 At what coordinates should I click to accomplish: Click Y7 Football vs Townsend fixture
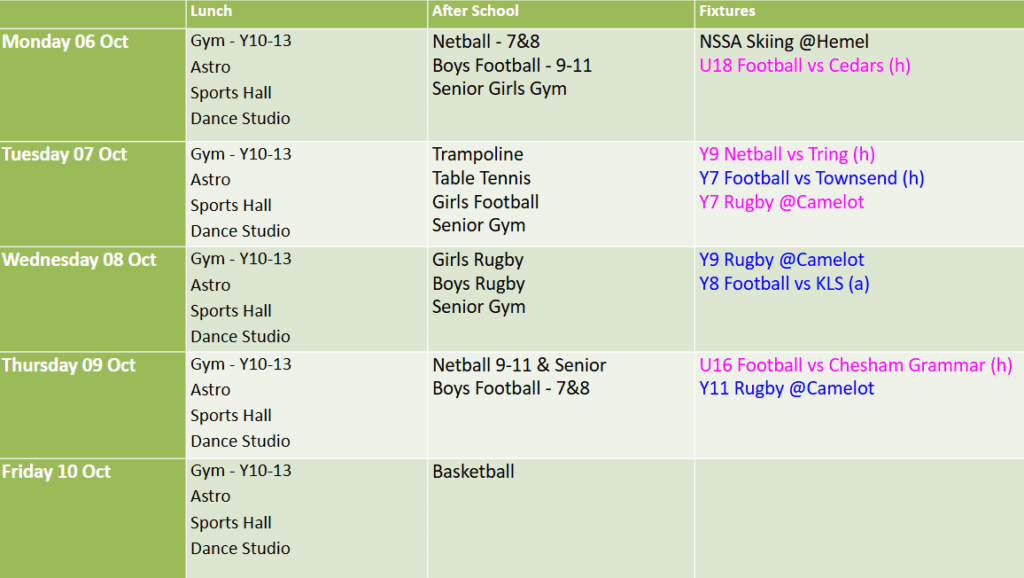tap(811, 178)
